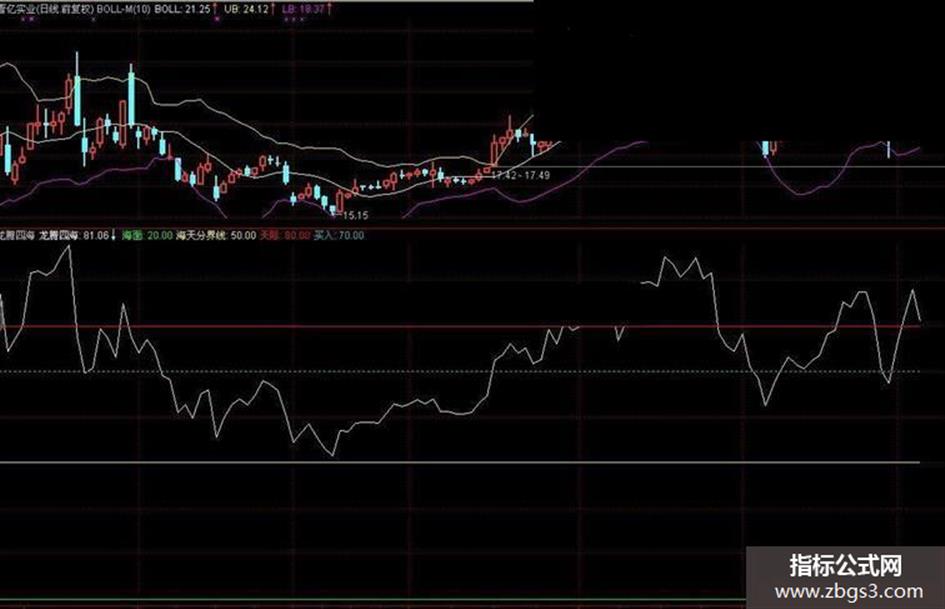Click the 指标公式网 watermark logo
Screen dimensions: 945x609
(846, 566)
